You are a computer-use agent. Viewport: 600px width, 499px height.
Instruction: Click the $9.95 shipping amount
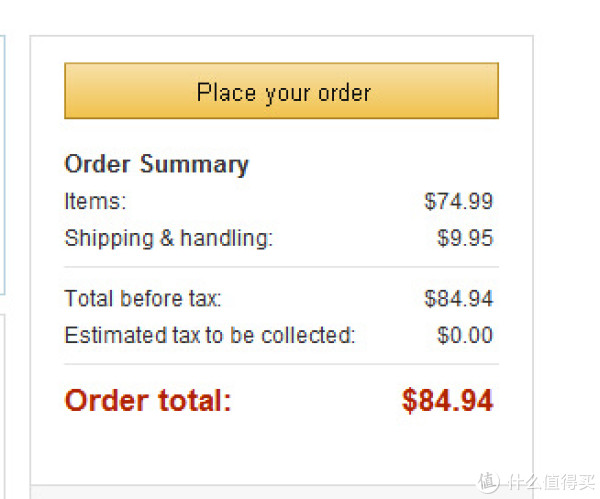tap(465, 238)
